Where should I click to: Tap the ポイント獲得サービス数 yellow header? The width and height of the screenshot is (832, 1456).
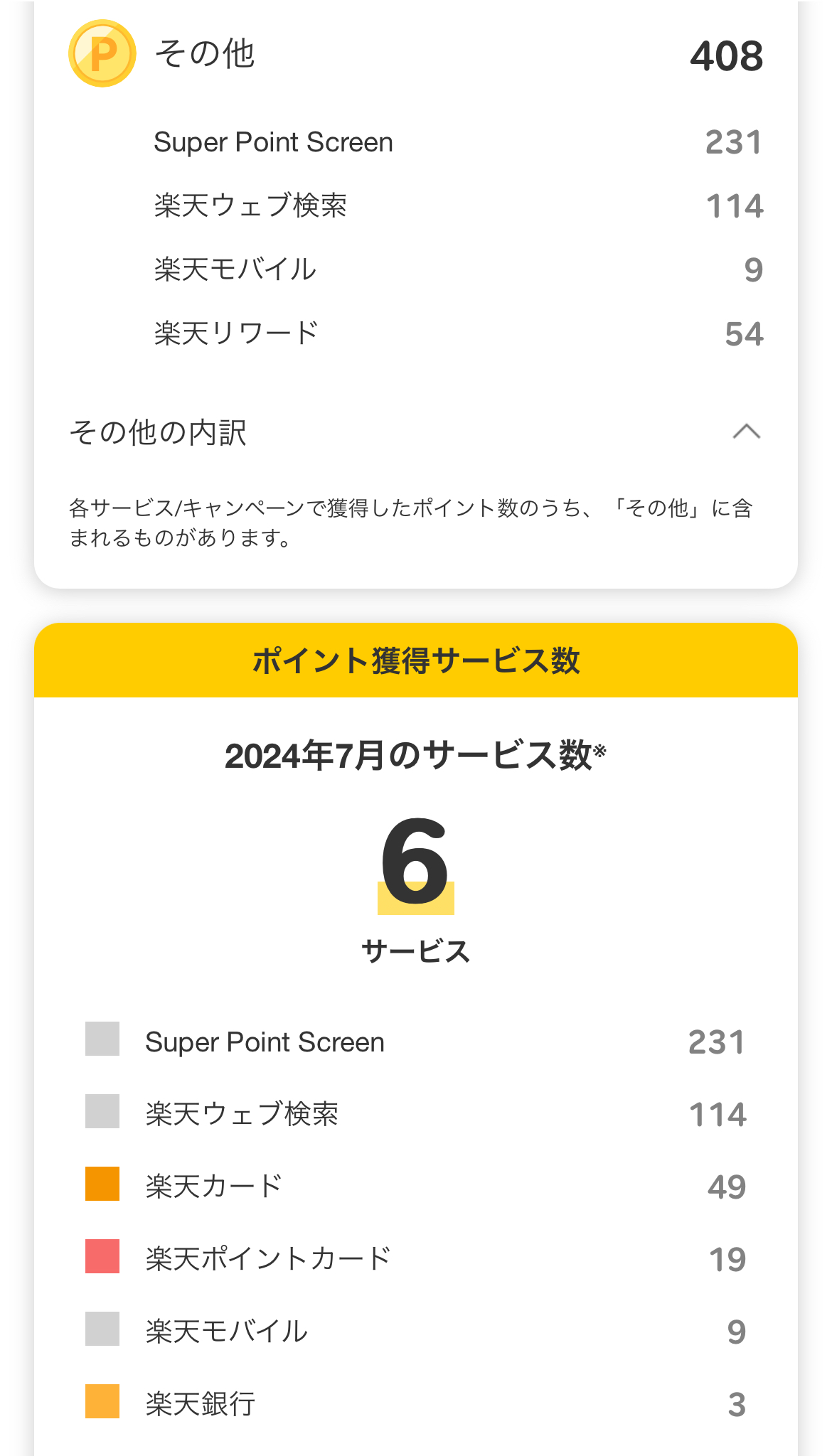(x=416, y=660)
